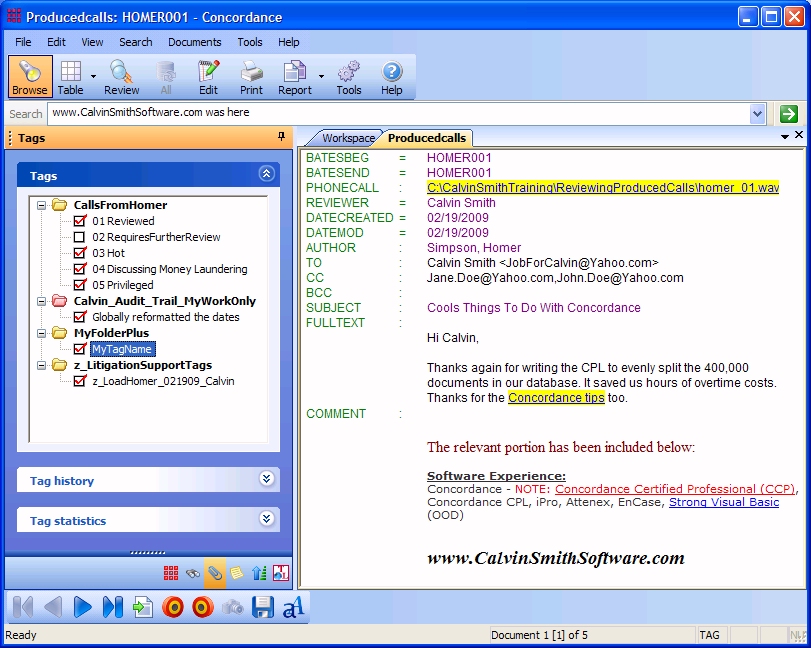Check the 02 RequiresFurtherReview tag
The image size is (811, 648).
[80, 237]
